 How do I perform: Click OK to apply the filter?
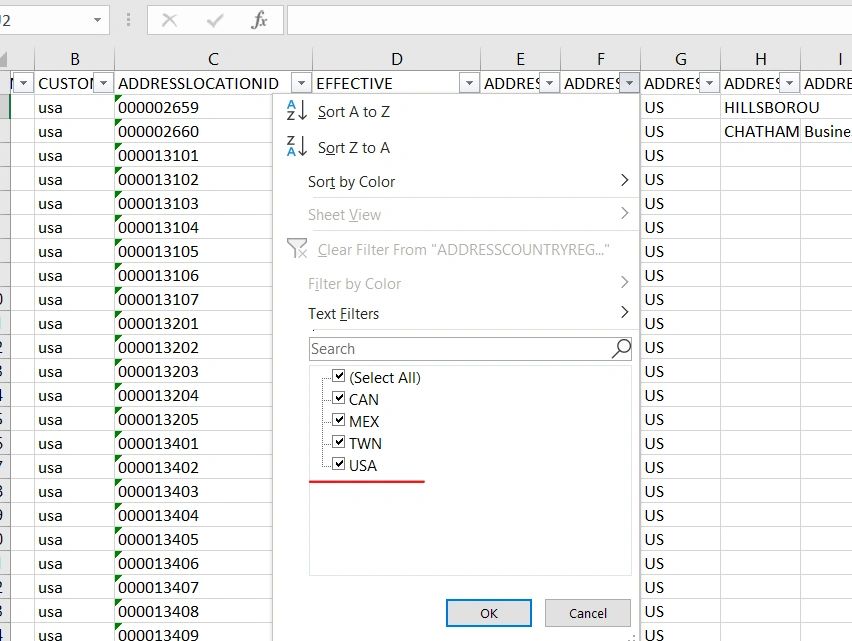[x=488, y=613]
